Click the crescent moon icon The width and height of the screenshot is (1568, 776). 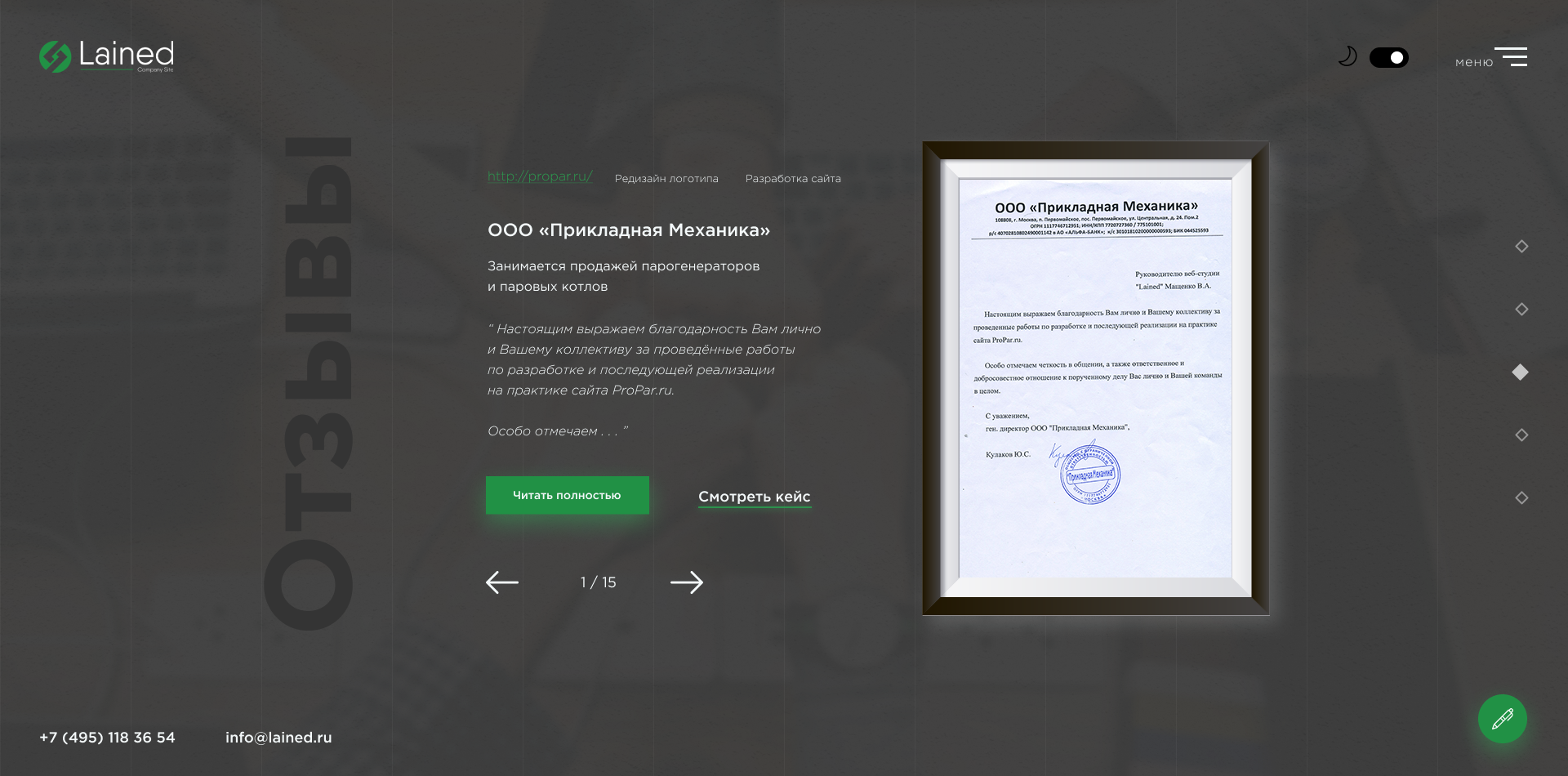tap(1347, 56)
